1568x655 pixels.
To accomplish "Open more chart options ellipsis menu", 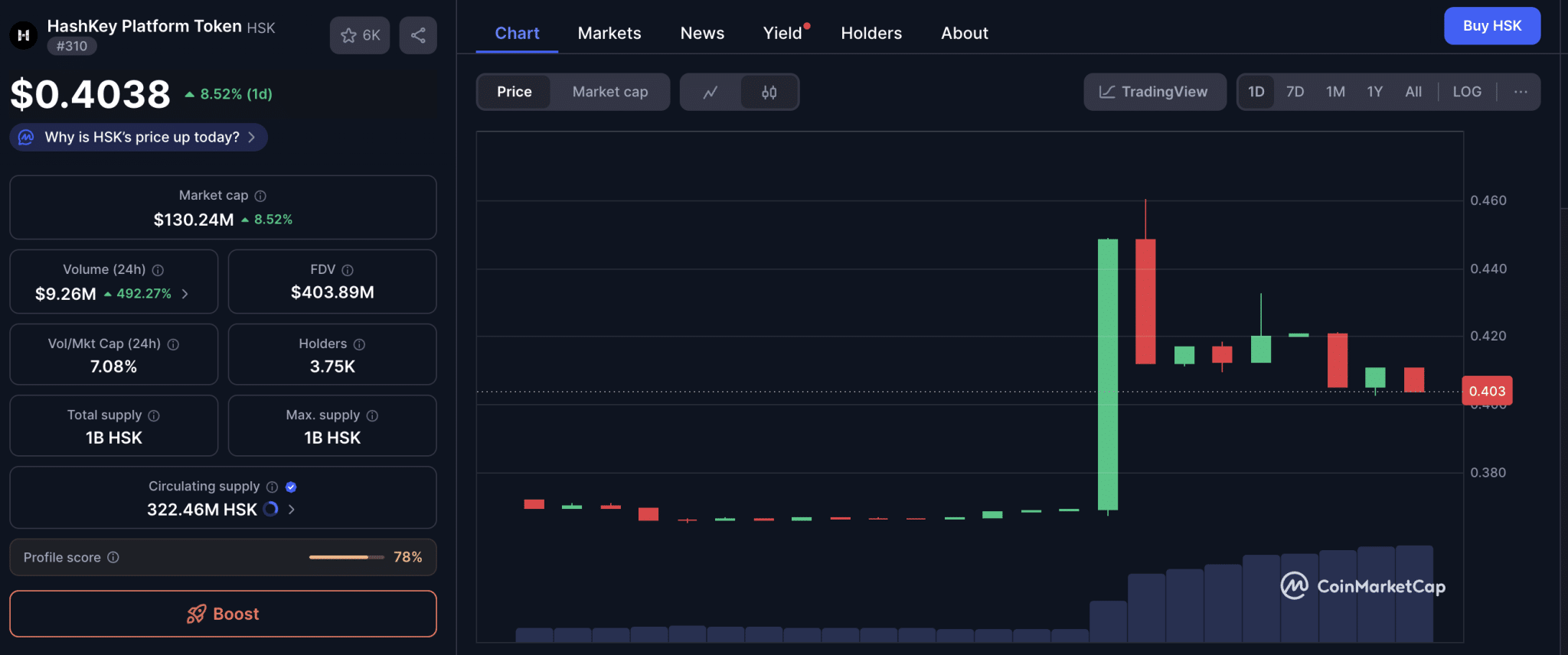I will [x=1520, y=92].
